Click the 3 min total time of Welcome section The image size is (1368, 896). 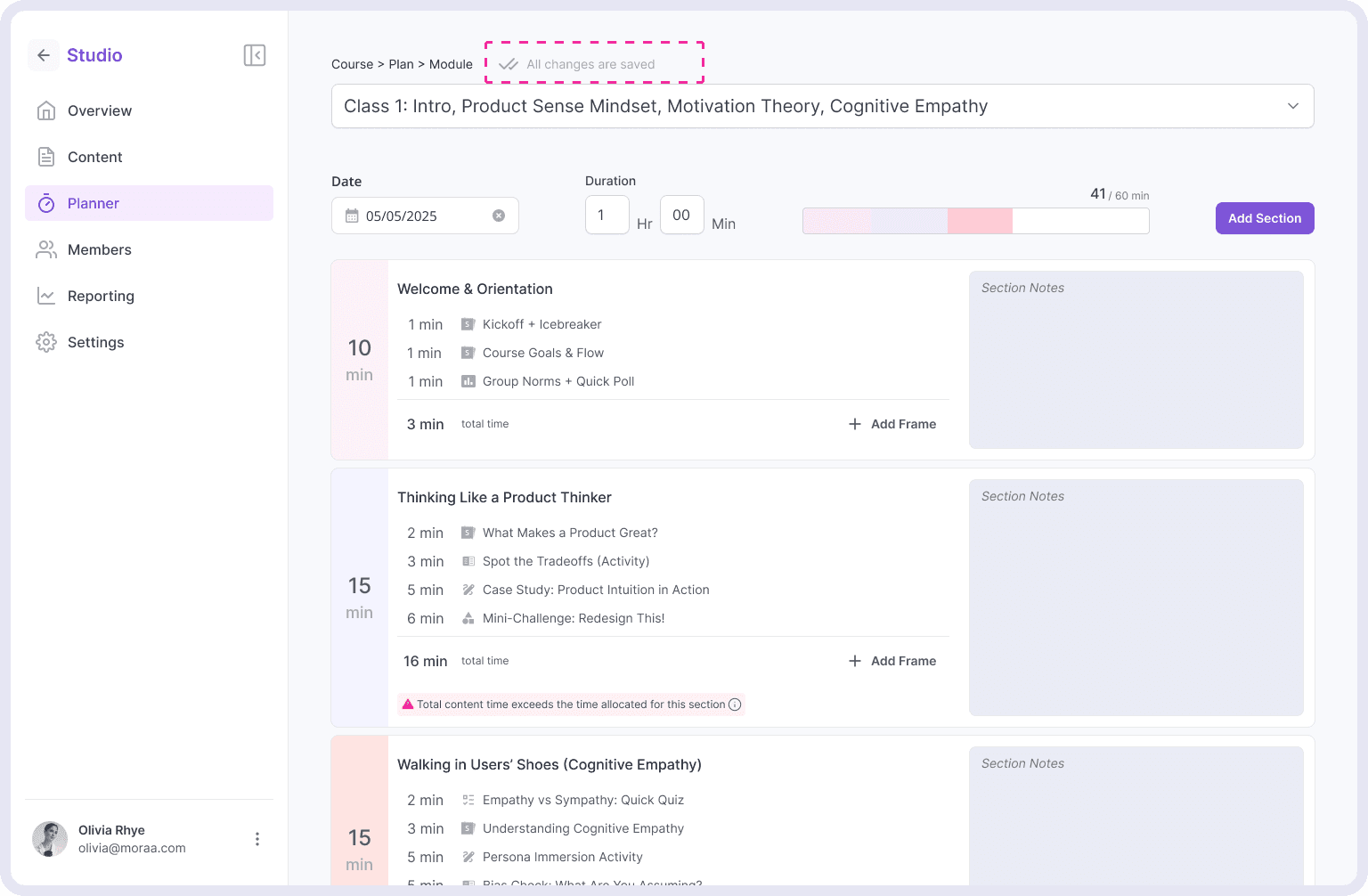point(426,424)
